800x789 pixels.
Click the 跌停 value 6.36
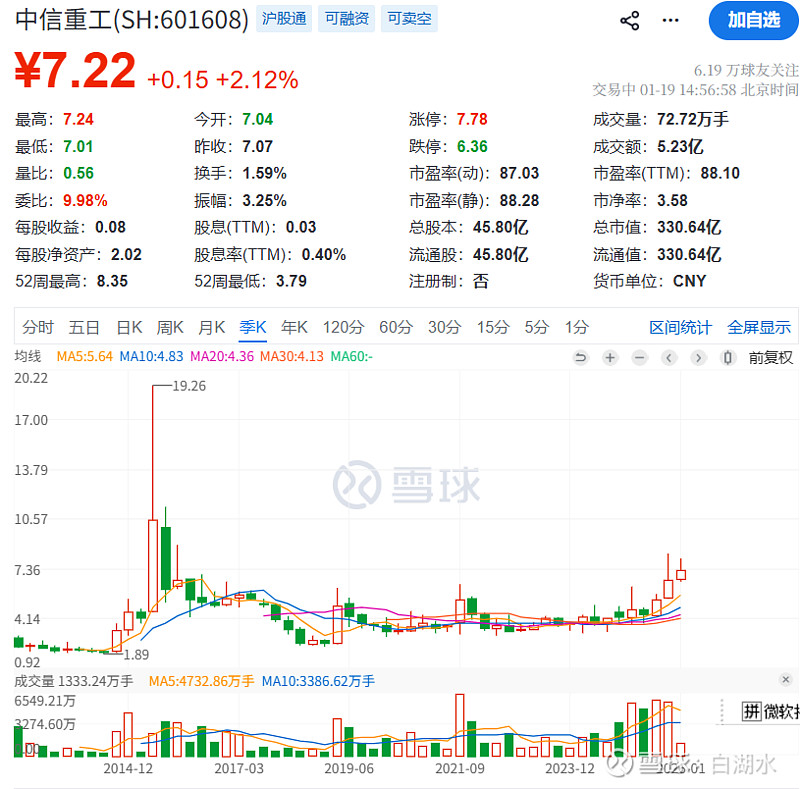click(472, 146)
